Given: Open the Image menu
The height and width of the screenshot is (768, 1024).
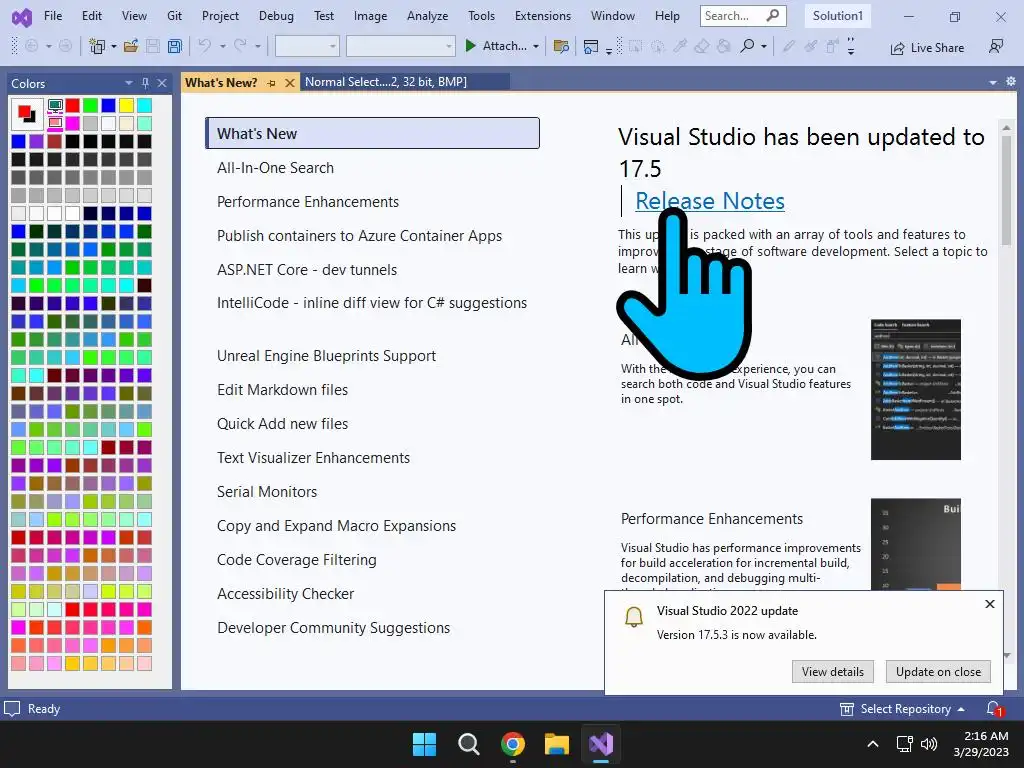Looking at the screenshot, I should pyautogui.click(x=370, y=16).
